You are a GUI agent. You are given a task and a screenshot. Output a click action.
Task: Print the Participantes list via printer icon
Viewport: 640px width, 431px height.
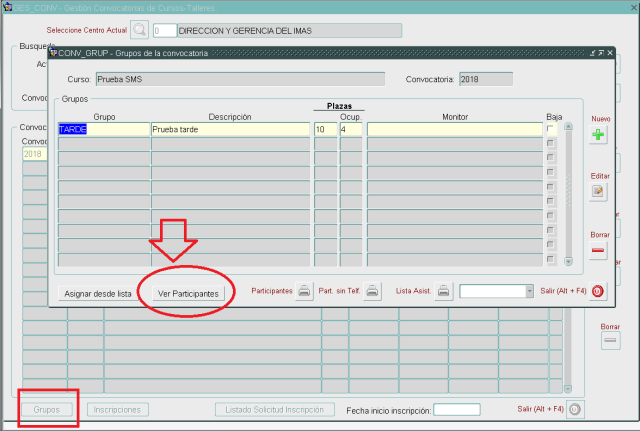[x=305, y=292]
